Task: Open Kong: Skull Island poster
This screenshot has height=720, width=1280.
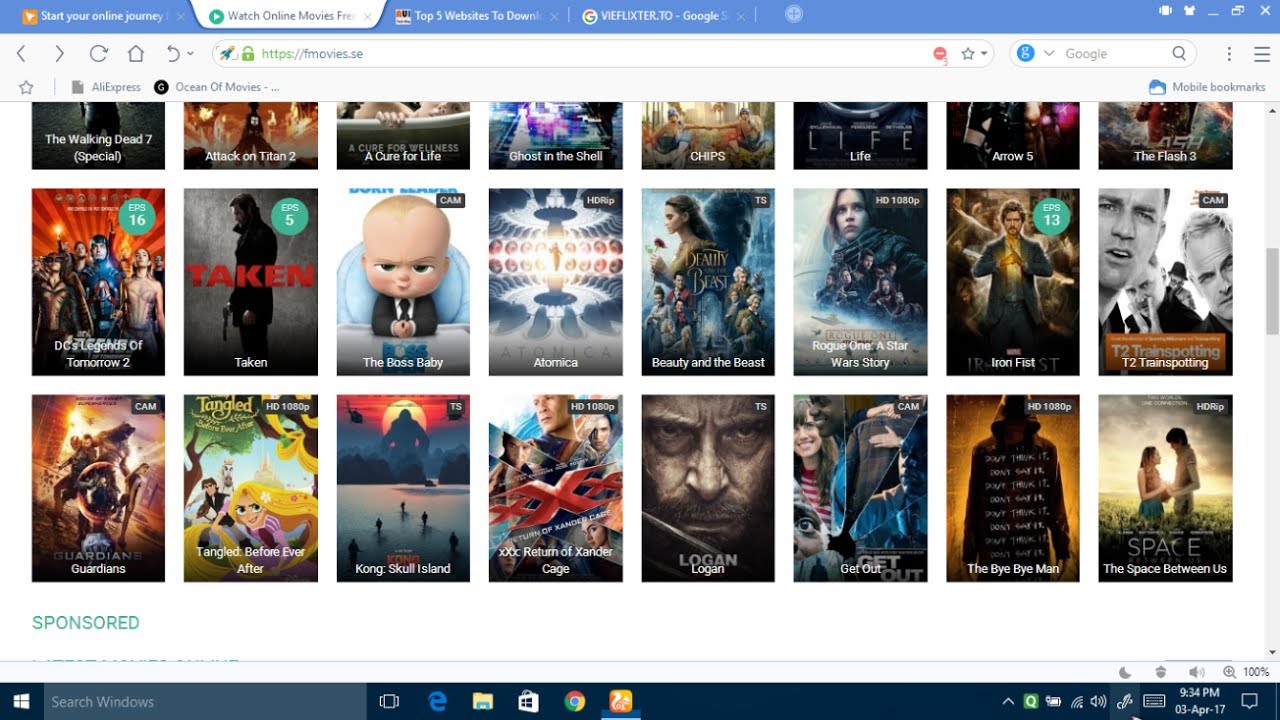Action: 403,488
